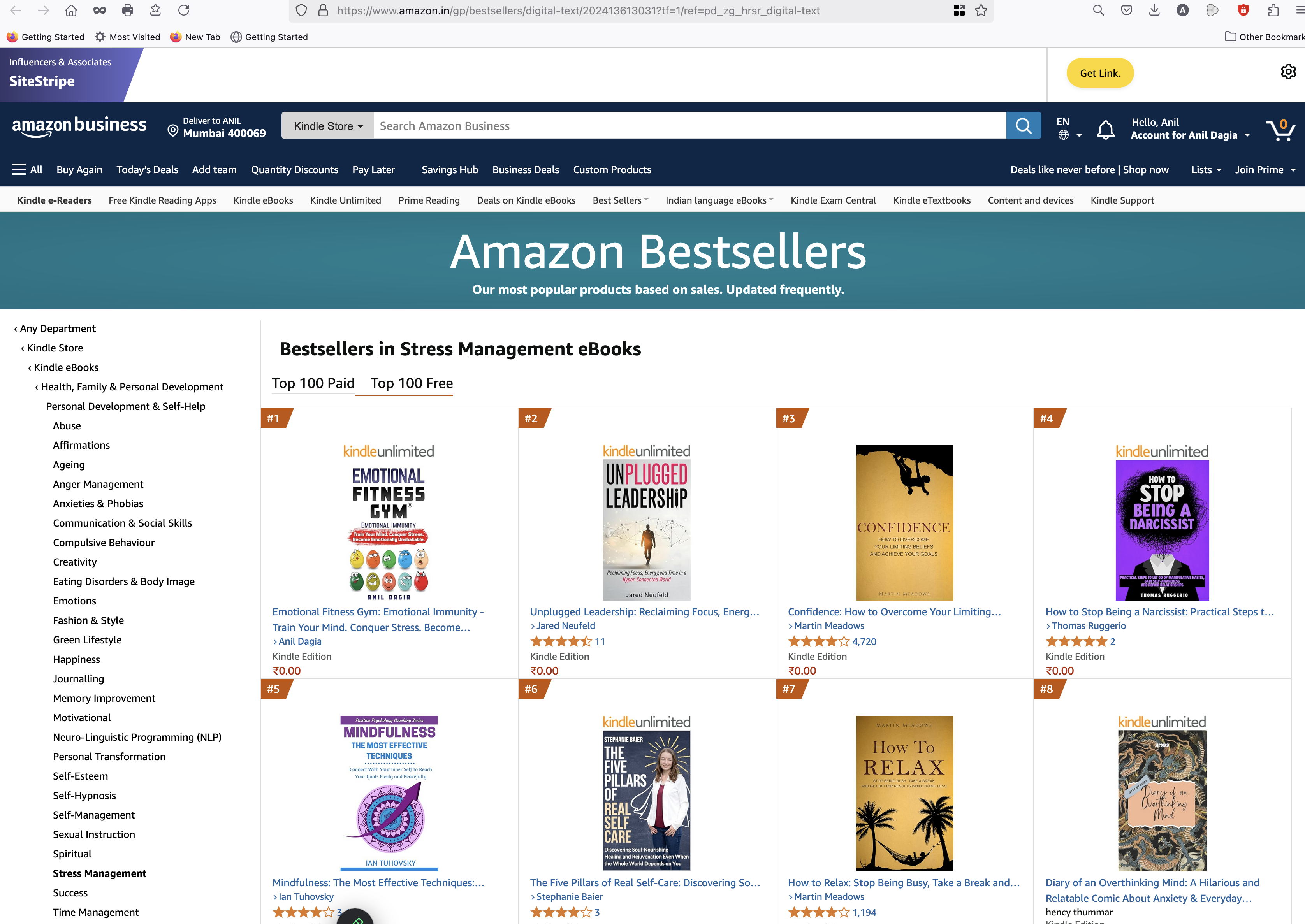The height and width of the screenshot is (924, 1305).
Task: Open the EN language selector dropdown
Action: (x=1068, y=128)
